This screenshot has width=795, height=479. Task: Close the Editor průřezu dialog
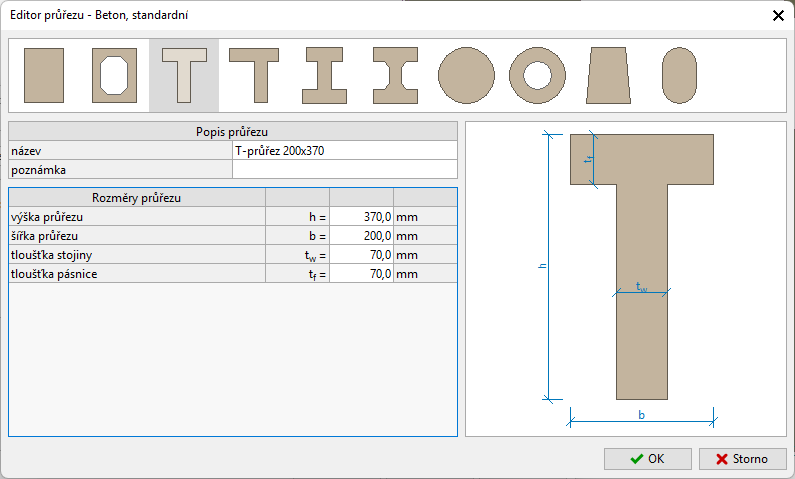778,15
